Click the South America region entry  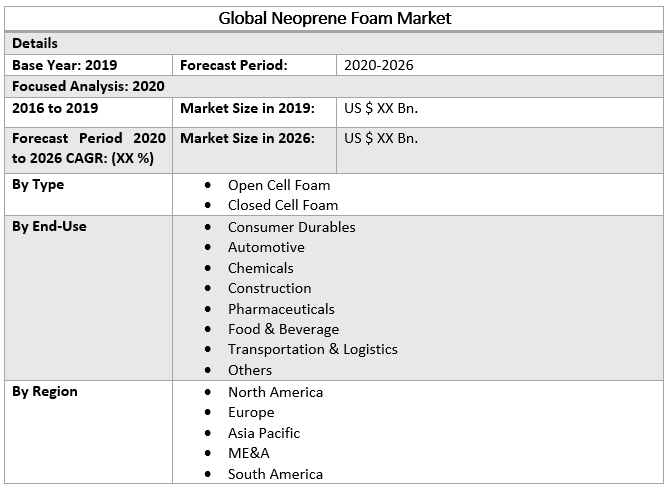click(275, 474)
